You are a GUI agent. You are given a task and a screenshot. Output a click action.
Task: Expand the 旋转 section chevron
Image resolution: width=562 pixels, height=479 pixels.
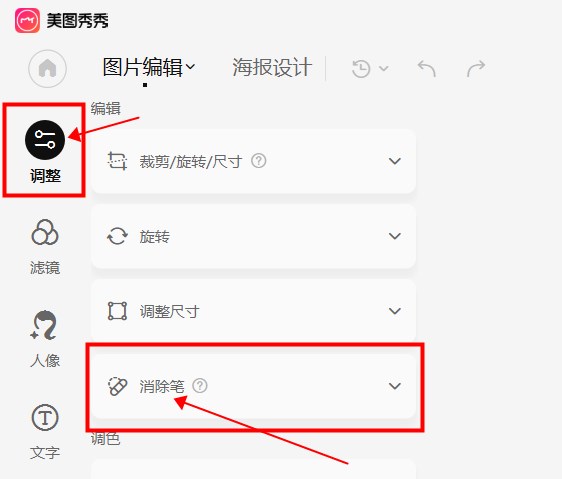395,236
